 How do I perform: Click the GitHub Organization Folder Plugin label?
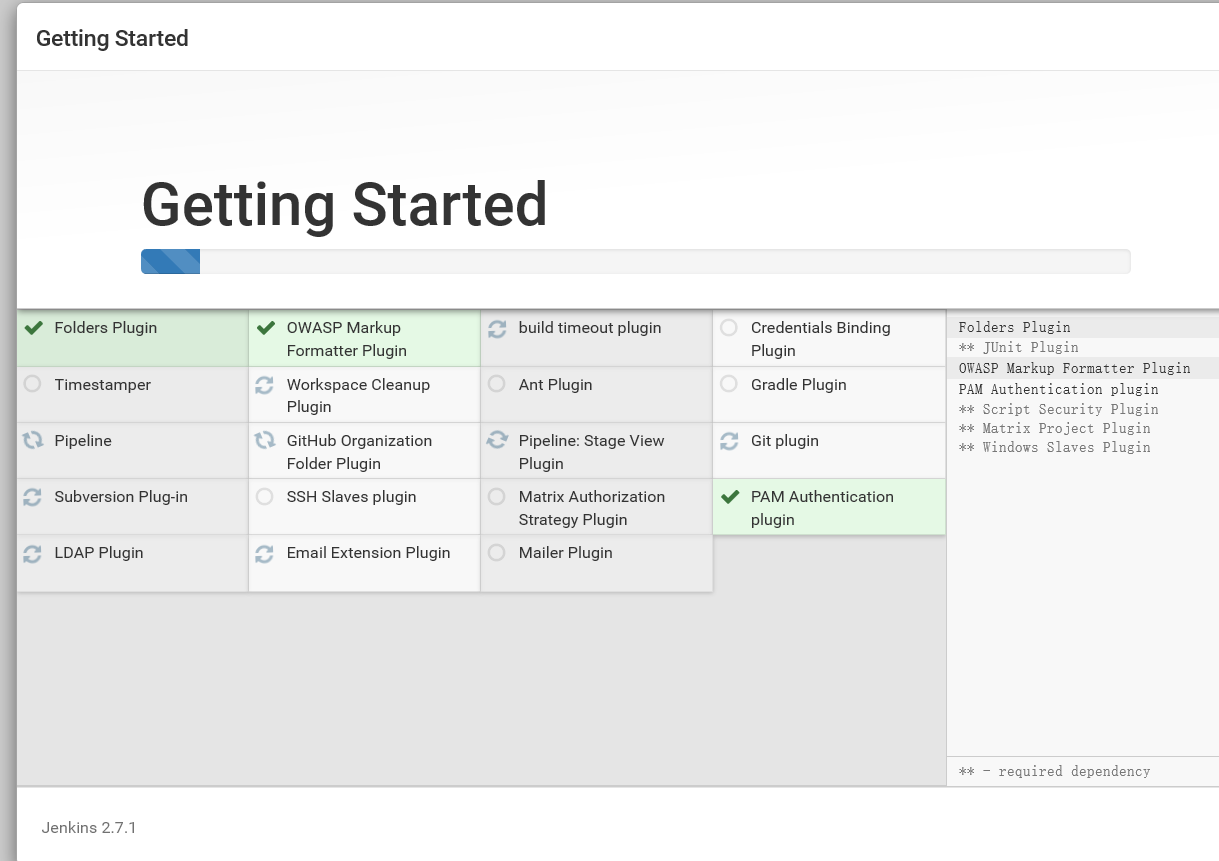pyautogui.click(x=359, y=451)
